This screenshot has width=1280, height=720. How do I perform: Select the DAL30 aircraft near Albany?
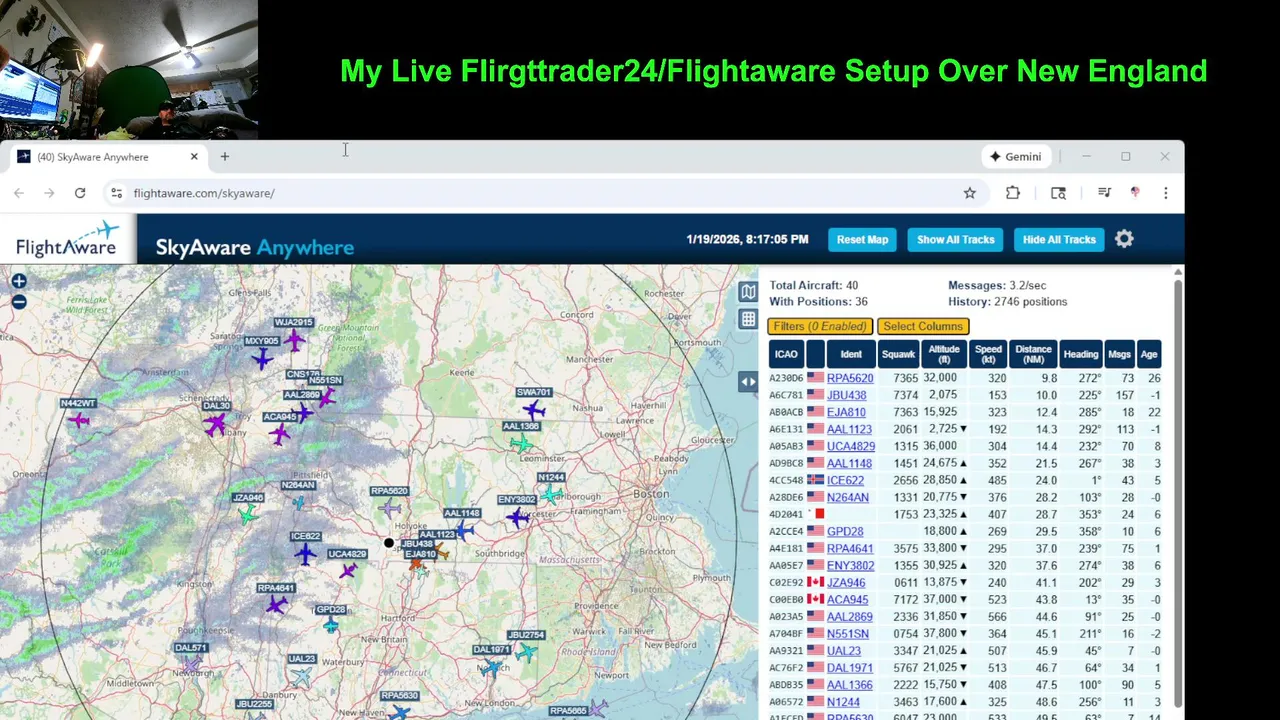click(215, 425)
